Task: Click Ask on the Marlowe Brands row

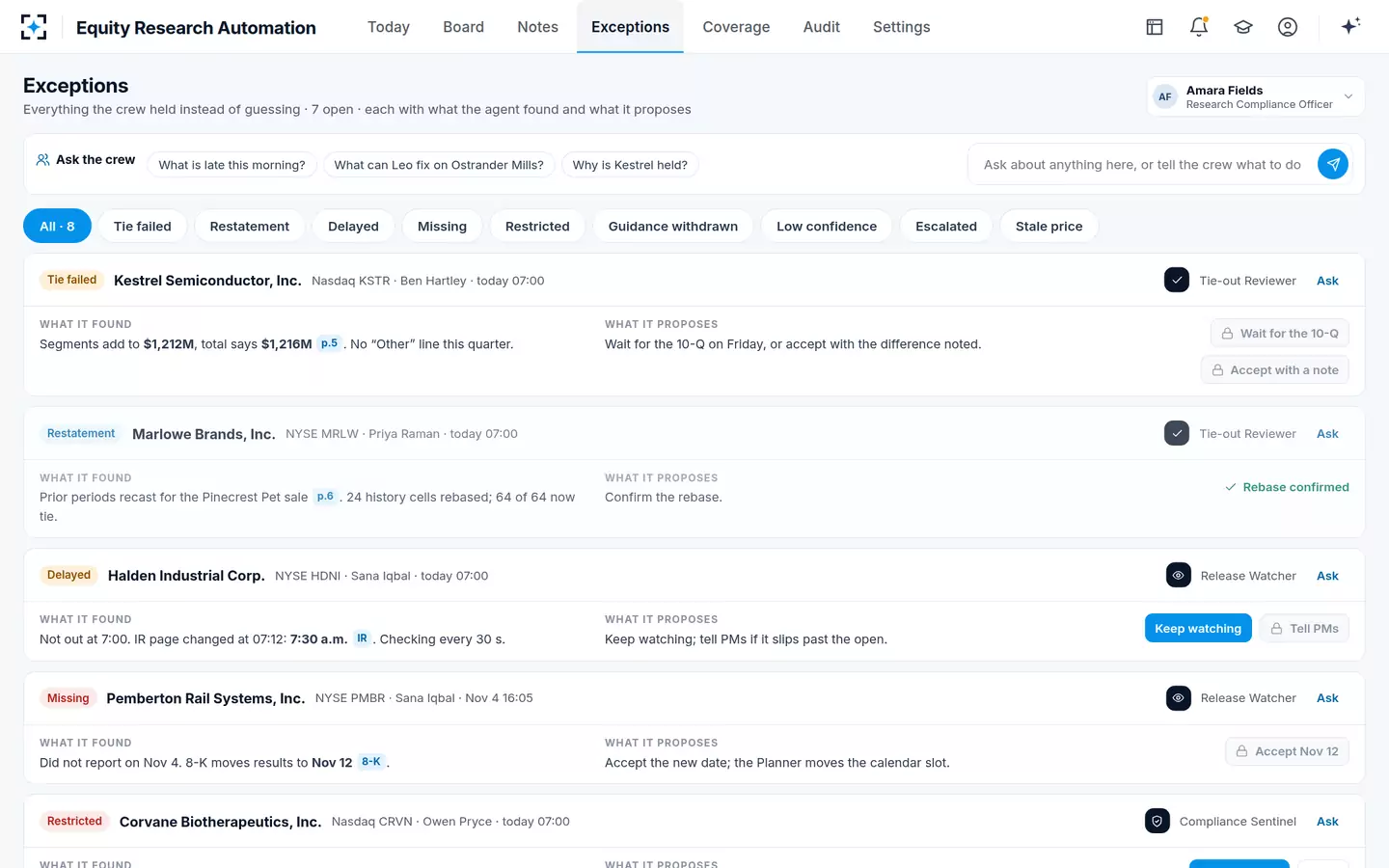Action: click(x=1327, y=434)
